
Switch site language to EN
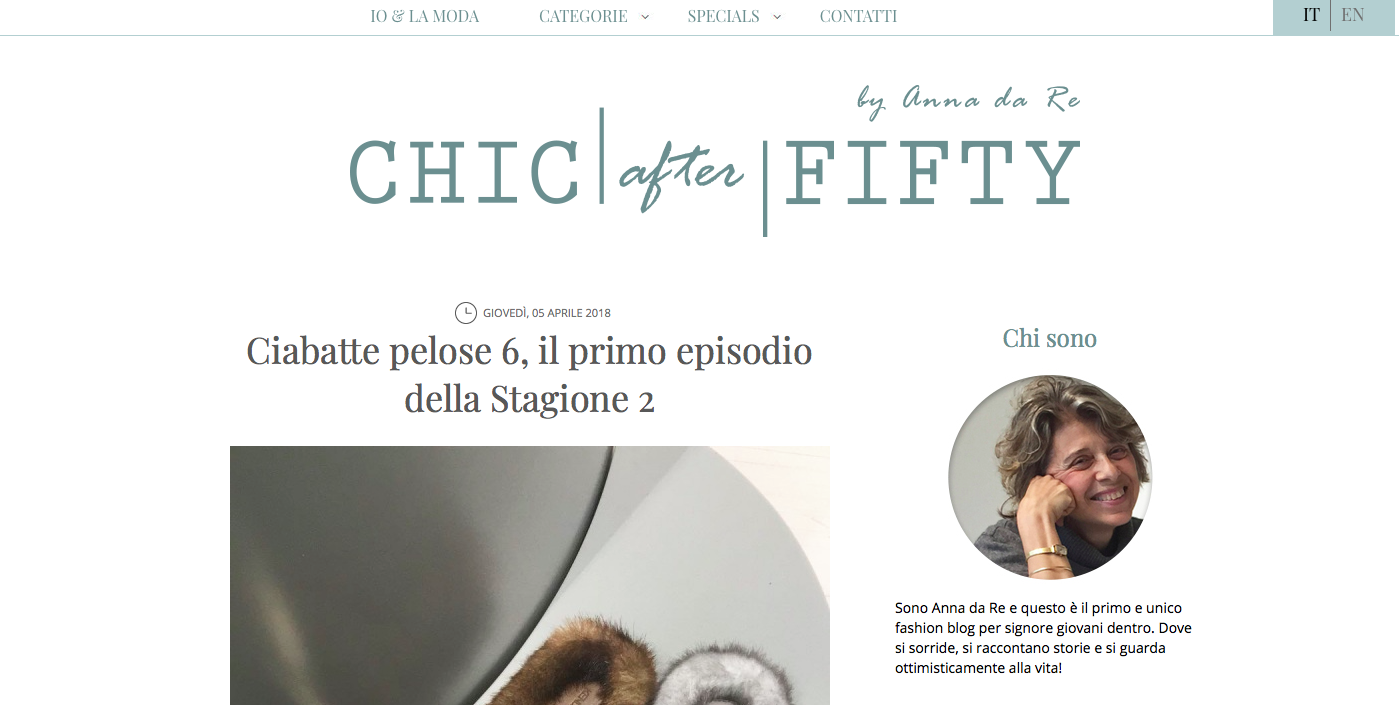pyautogui.click(x=1353, y=15)
